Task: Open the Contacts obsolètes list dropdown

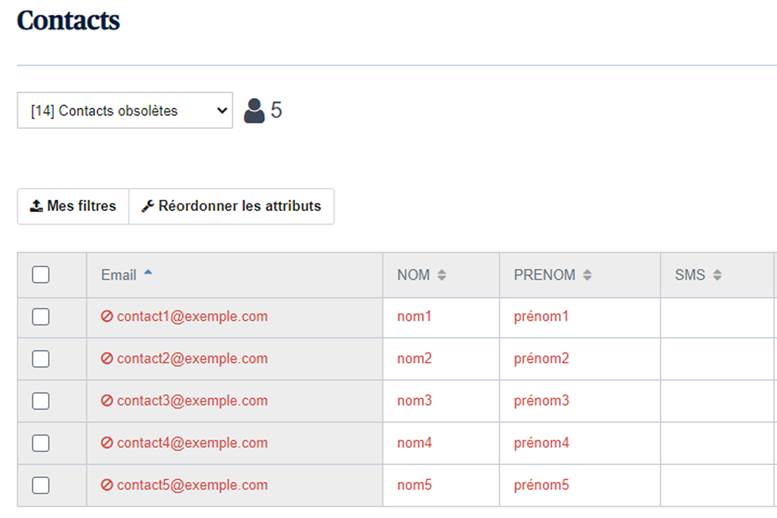Action: tap(125, 111)
